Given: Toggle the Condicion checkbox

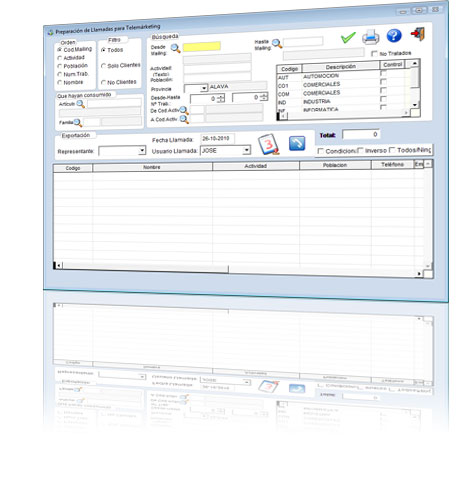Looking at the screenshot, I should pyautogui.click(x=320, y=151).
